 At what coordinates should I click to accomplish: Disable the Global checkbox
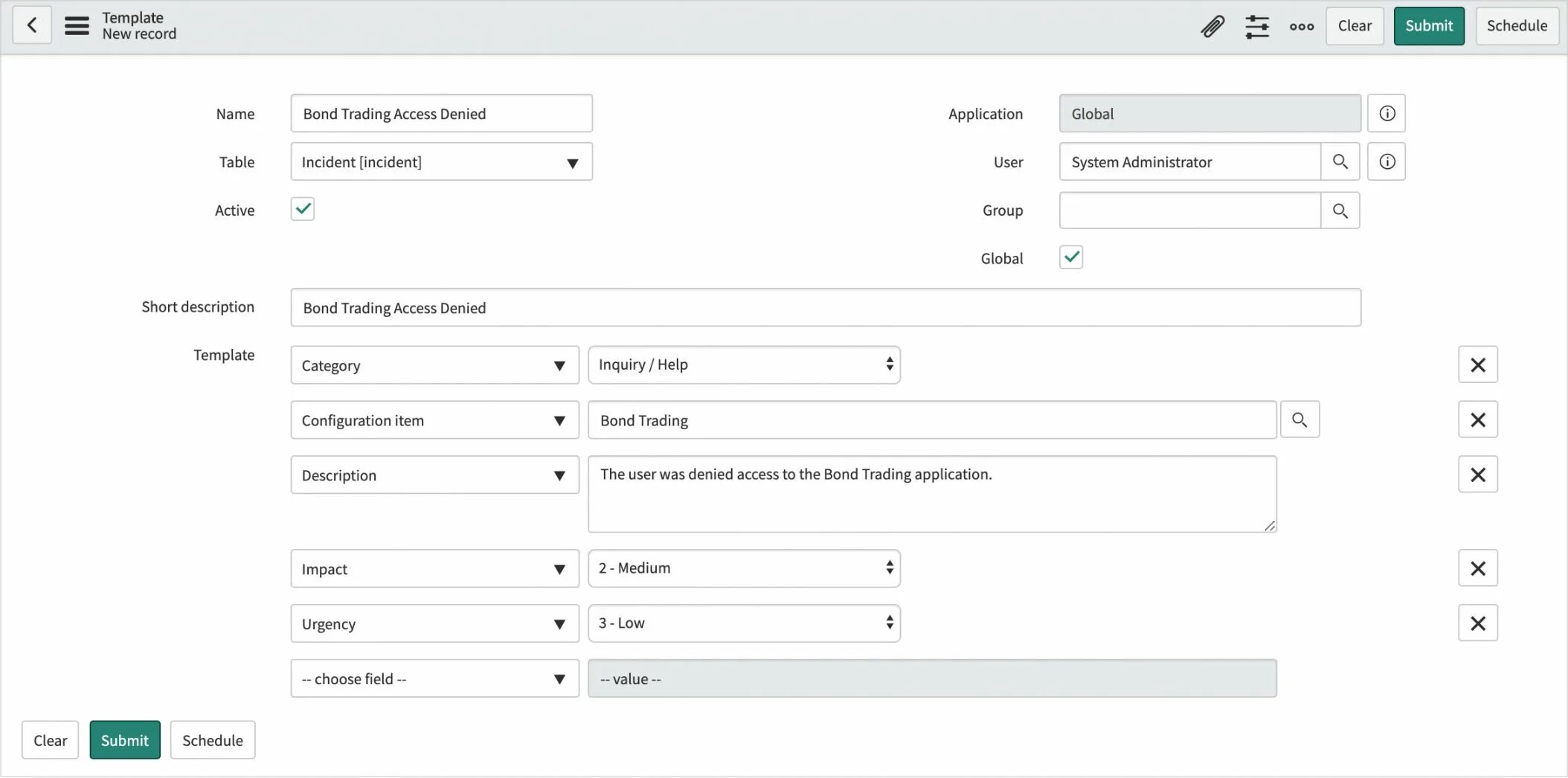click(1070, 257)
